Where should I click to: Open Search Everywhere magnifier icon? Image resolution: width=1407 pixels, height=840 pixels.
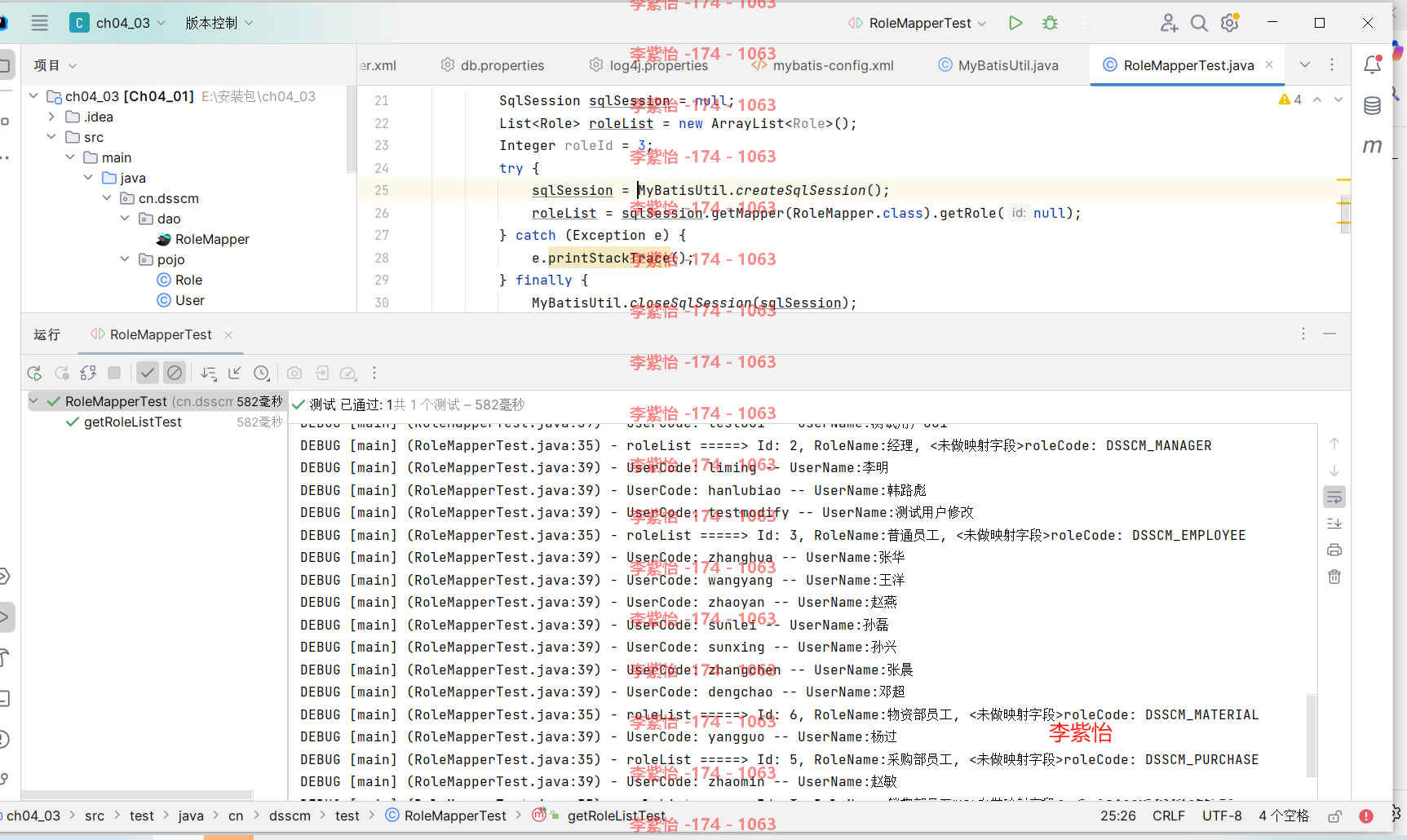click(1199, 23)
